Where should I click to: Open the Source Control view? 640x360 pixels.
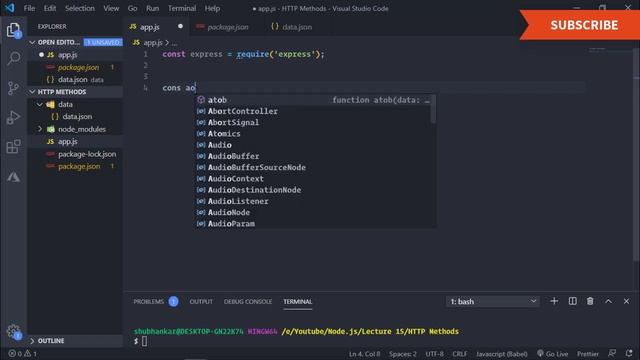[x=13, y=88]
